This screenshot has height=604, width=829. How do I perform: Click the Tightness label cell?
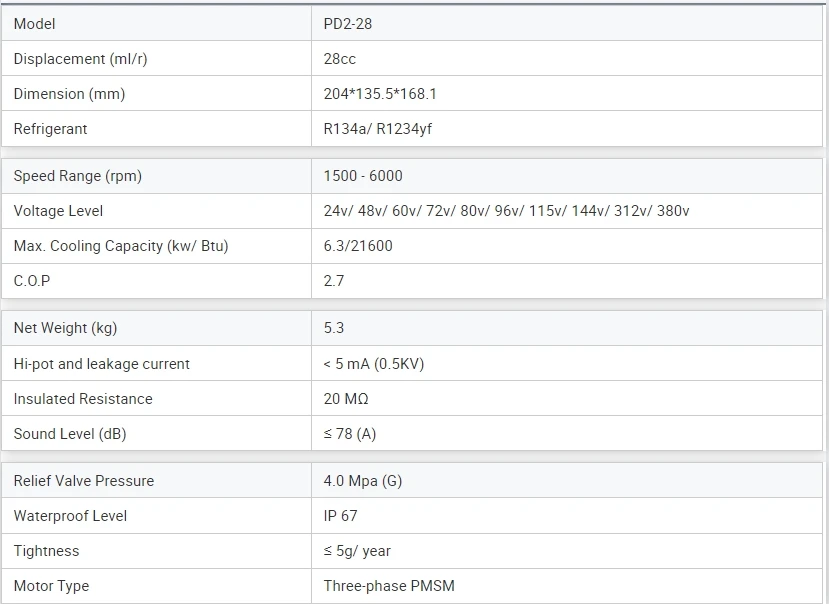pos(46,551)
